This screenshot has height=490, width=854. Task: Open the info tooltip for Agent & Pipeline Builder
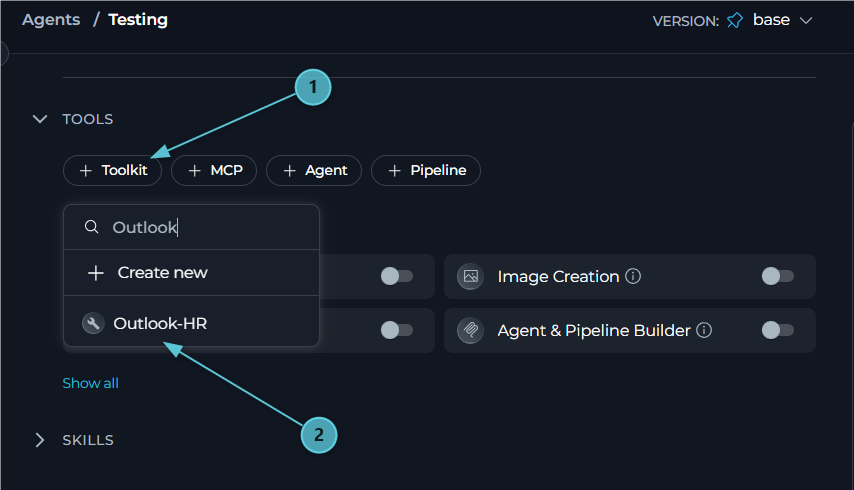pyautogui.click(x=704, y=330)
